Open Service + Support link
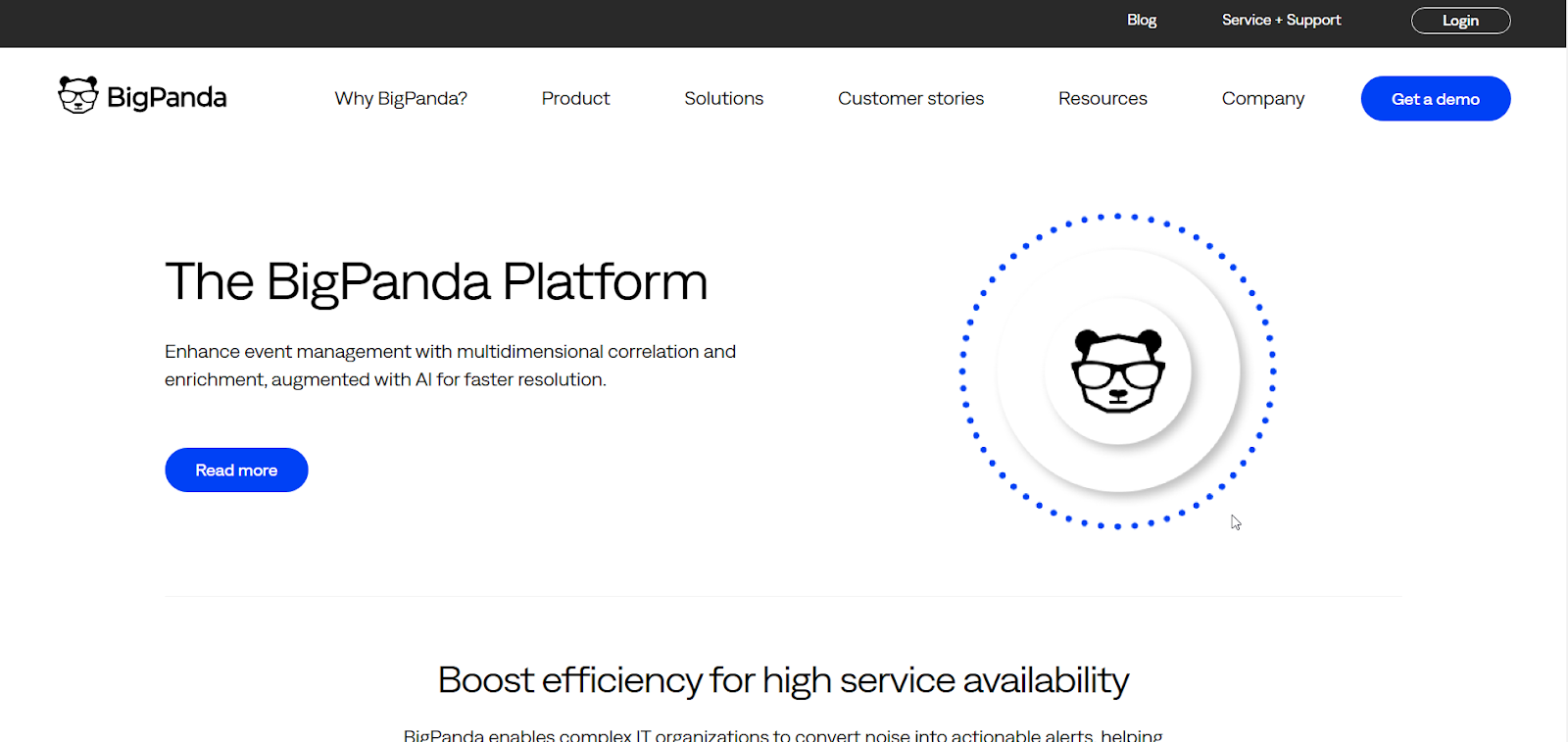This screenshot has height=742, width=1568. pyautogui.click(x=1281, y=20)
